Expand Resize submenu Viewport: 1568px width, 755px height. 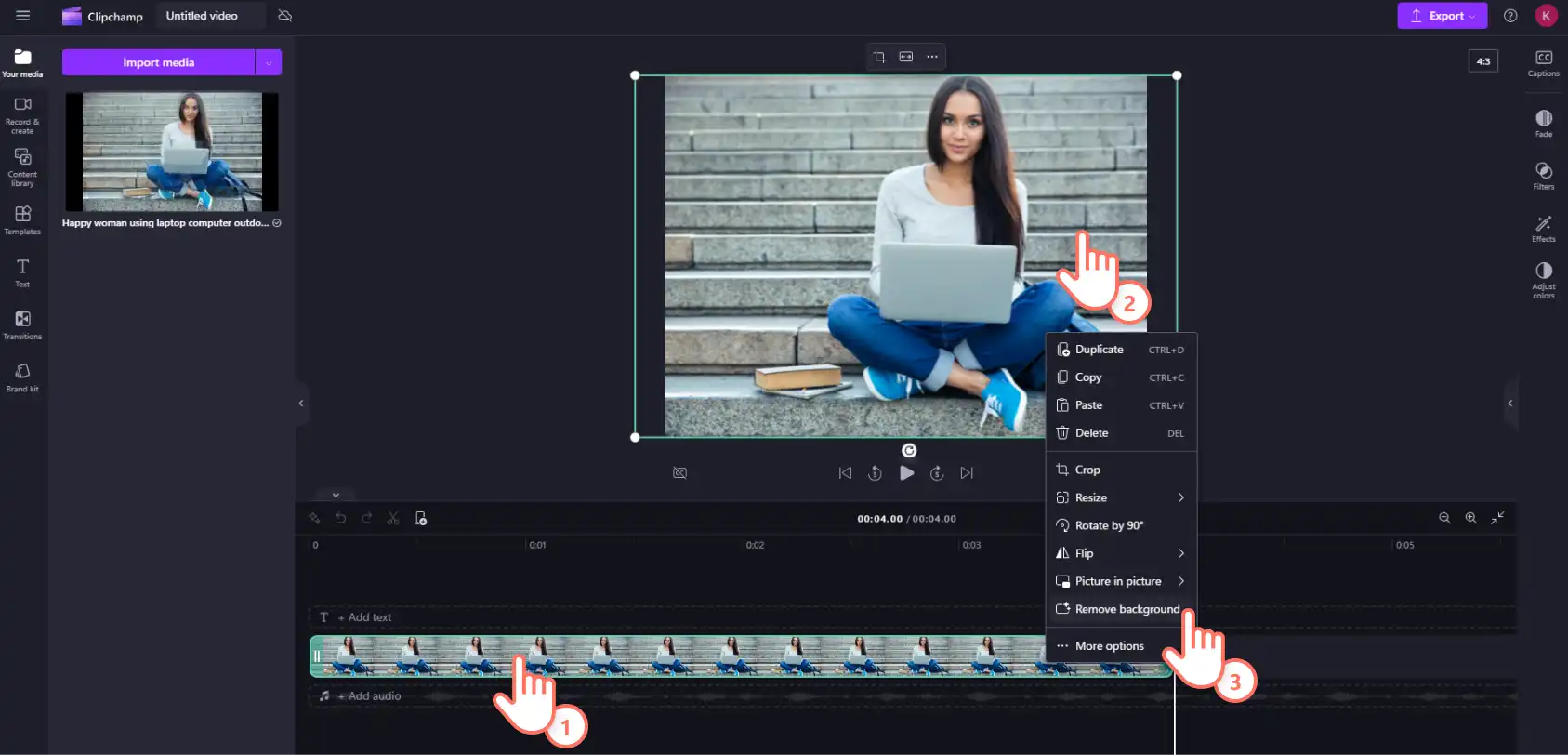pyautogui.click(x=1121, y=497)
